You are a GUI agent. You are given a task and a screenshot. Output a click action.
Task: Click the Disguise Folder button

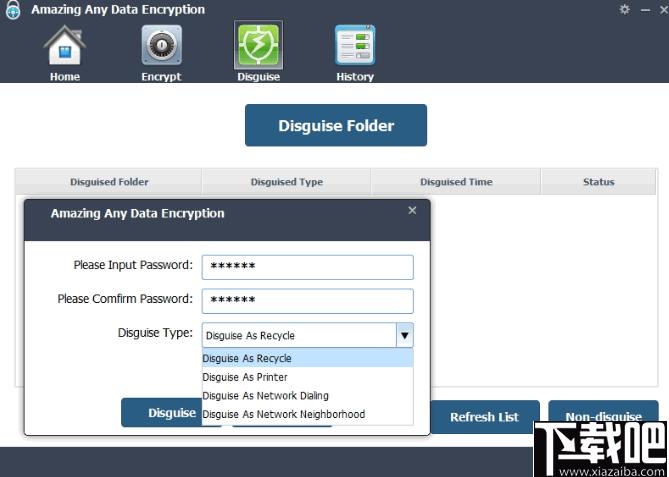pyautogui.click(x=336, y=125)
